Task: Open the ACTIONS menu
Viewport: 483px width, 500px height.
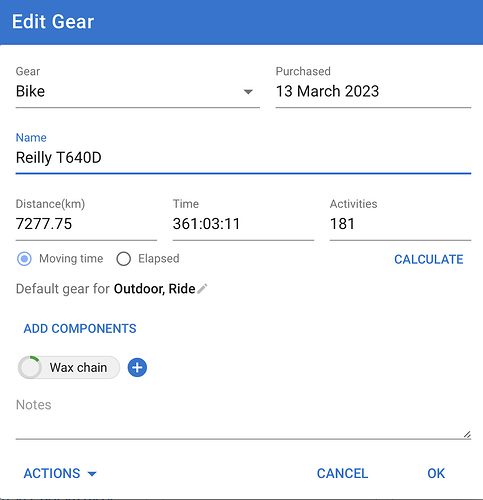Action: point(60,473)
